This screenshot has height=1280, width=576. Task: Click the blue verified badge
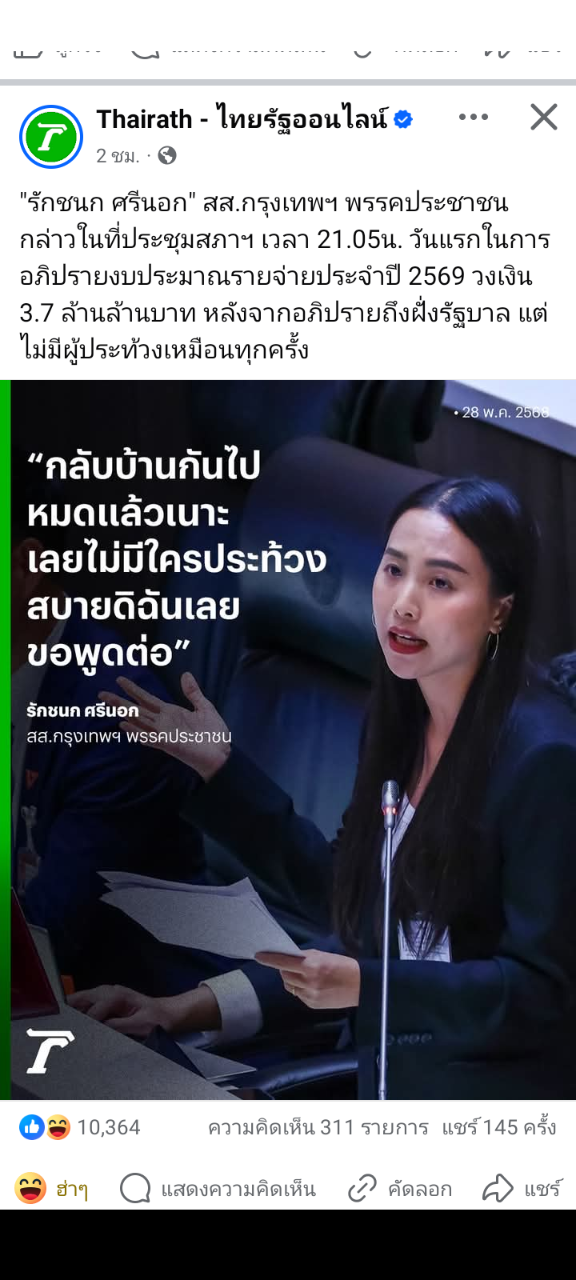click(403, 120)
